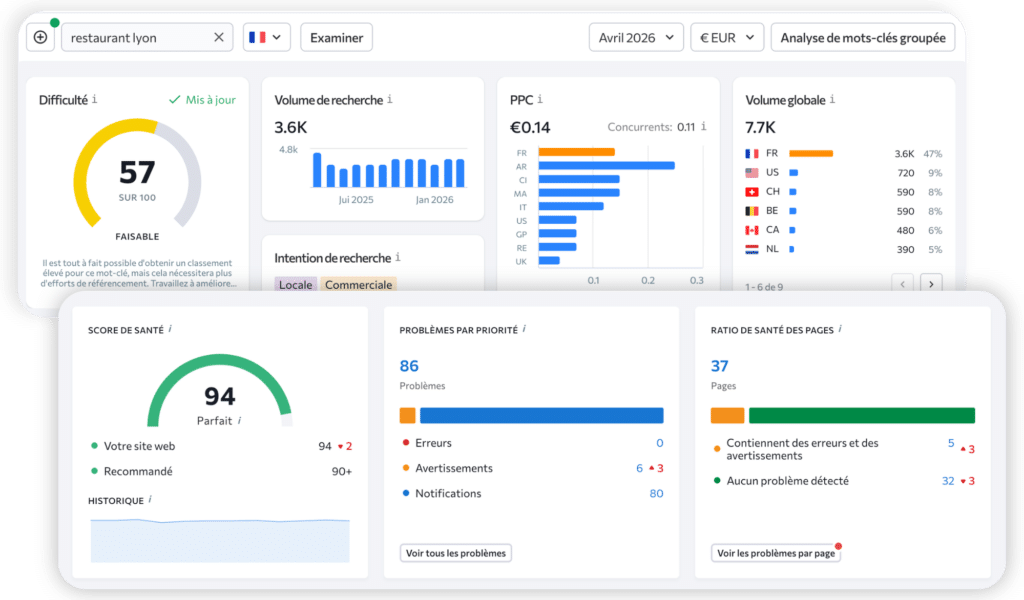Click info icon next to PPC
The height and width of the screenshot is (600, 1024).
[540, 99]
